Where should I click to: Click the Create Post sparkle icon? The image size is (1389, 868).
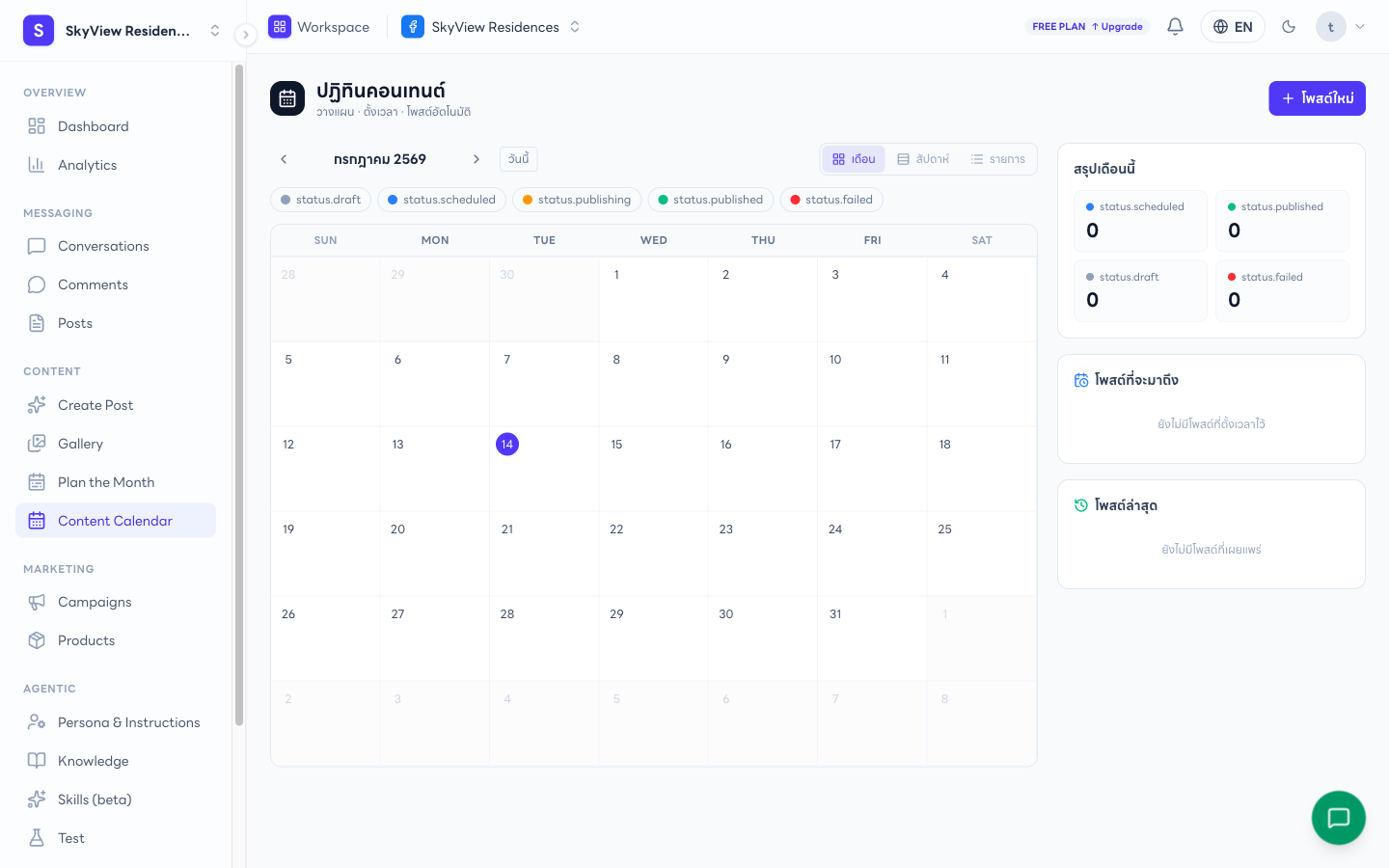(37, 405)
